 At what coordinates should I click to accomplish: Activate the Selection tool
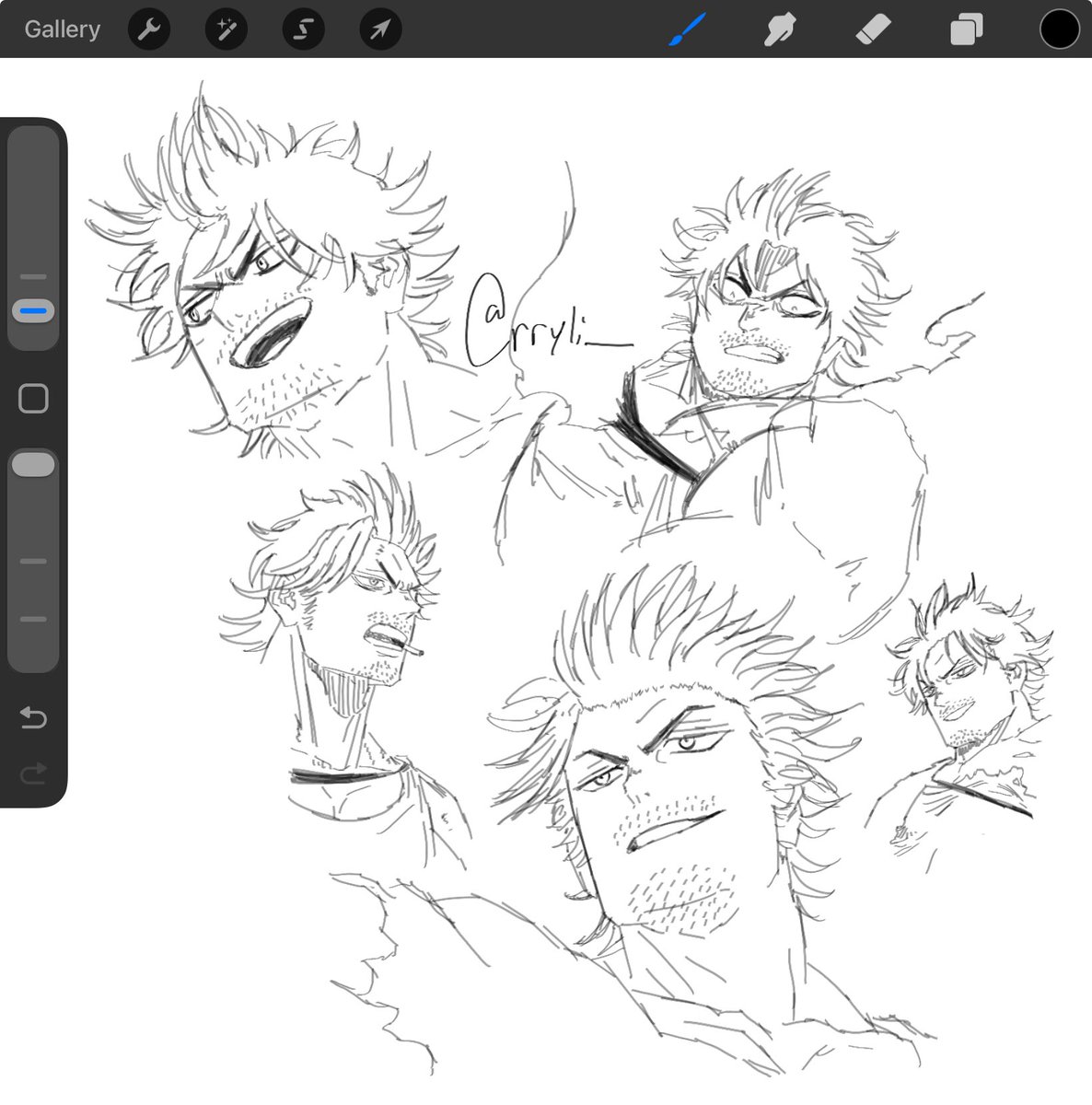tap(303, 29)
